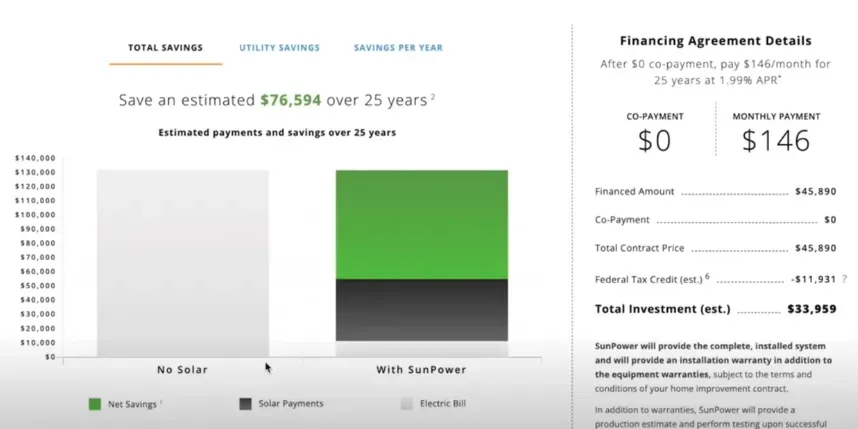Click the dark Solar Payments legend swatch
Image resolution: width=858 pixels, height=429 pixels.
[x=245, y=404]
